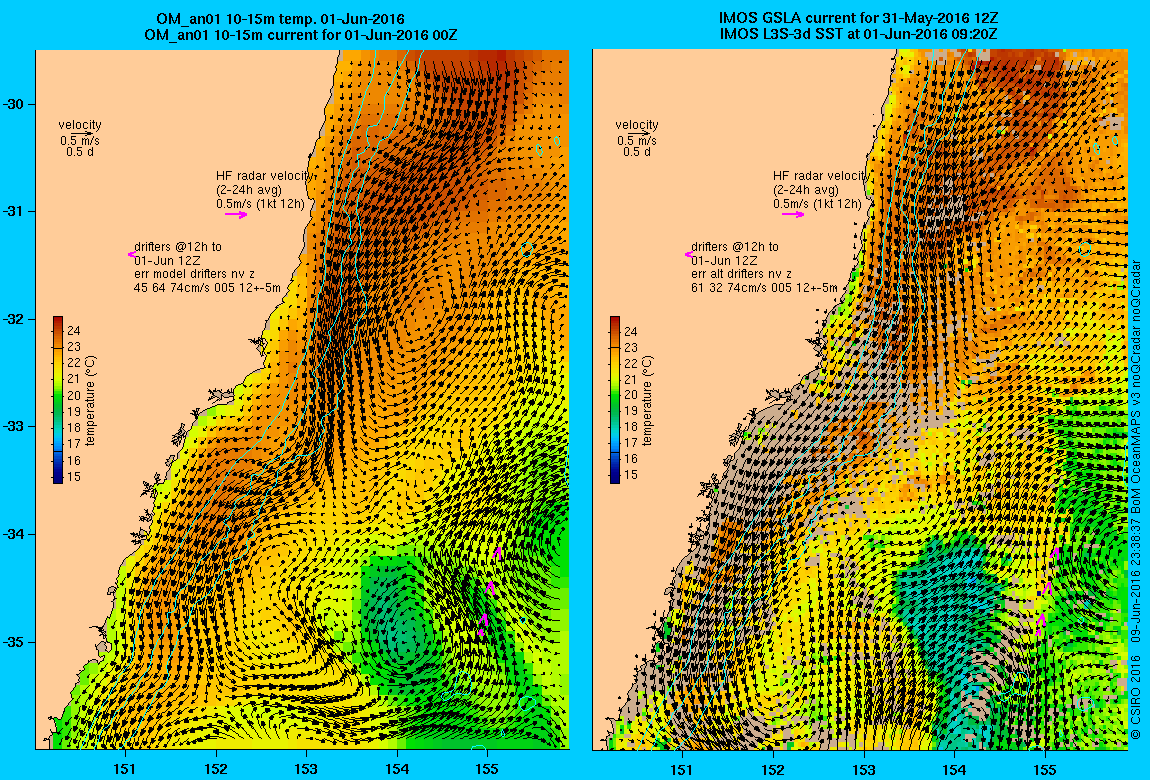The width and height of the screenshot is (1150, 780).
Task: Click '45 64 74cm/s 005 12+-5m' statistics line
Action: 207,288
